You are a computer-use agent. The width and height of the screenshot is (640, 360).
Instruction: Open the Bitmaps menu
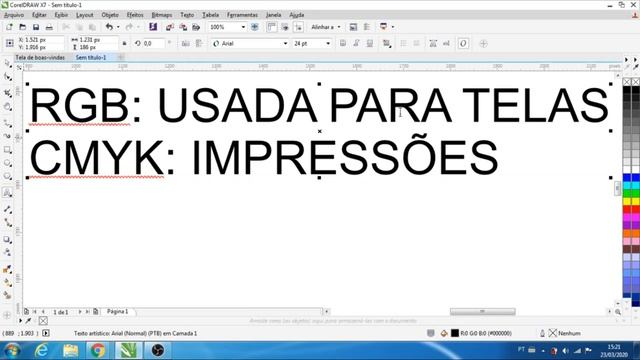(162, 15)
